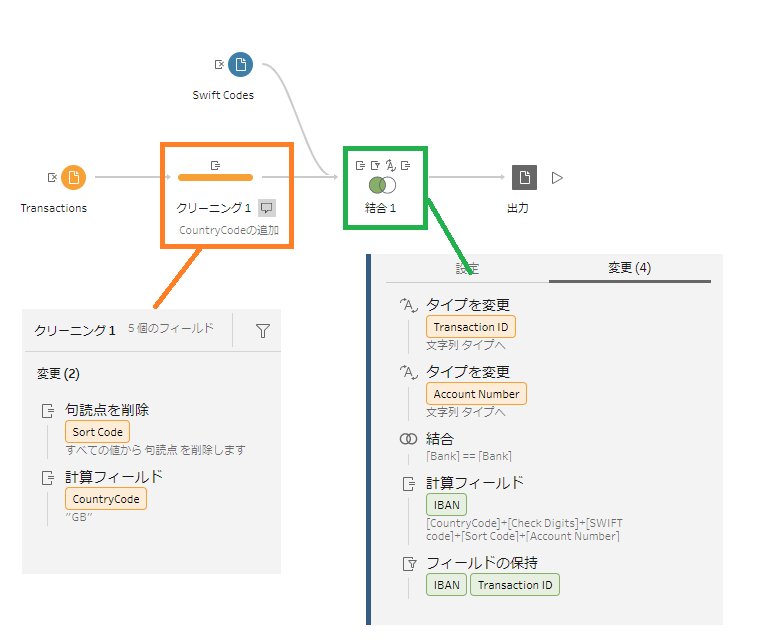Click the join icon beside 結合 entry

click(408, 439)
